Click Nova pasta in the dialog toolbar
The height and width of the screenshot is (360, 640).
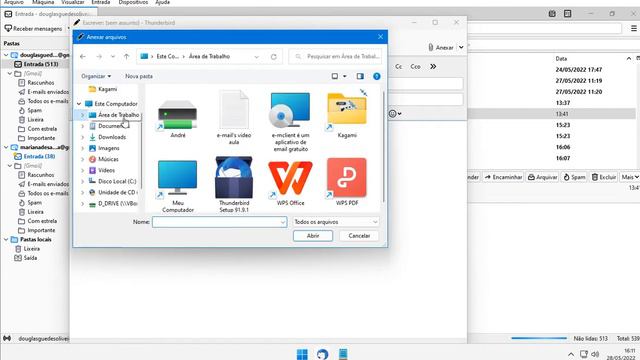pos(139,76)
